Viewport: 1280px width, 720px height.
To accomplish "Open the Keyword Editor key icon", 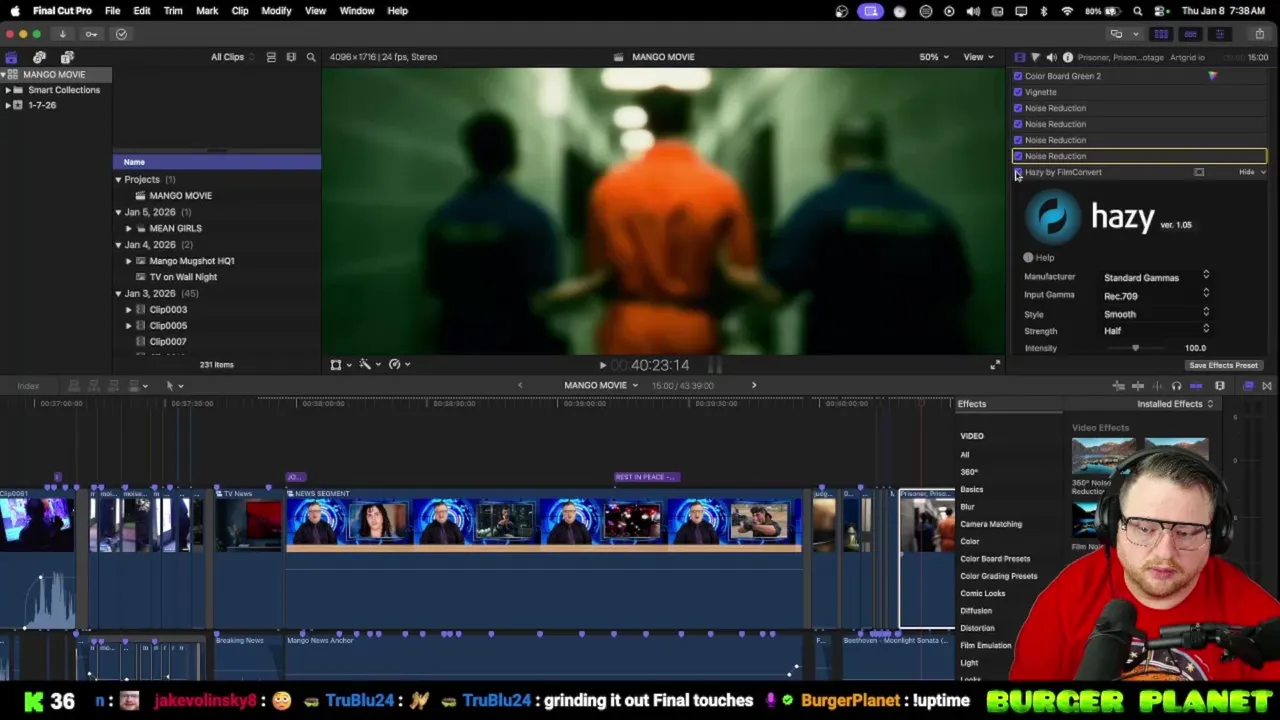I will (91, 34).
